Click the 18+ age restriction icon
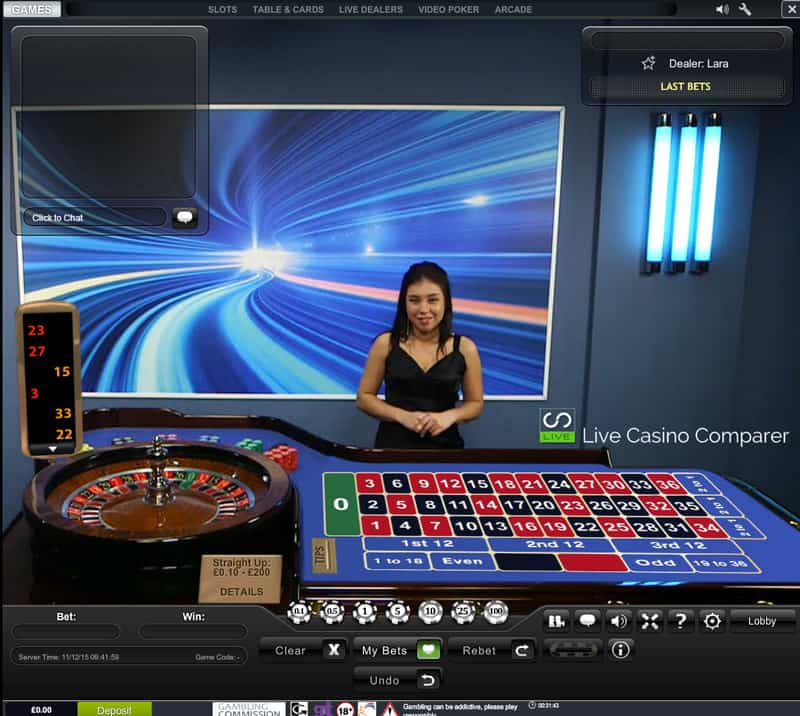Image resolution: width=800 pixels, height=716 pixels. click(x=345, y=709)
